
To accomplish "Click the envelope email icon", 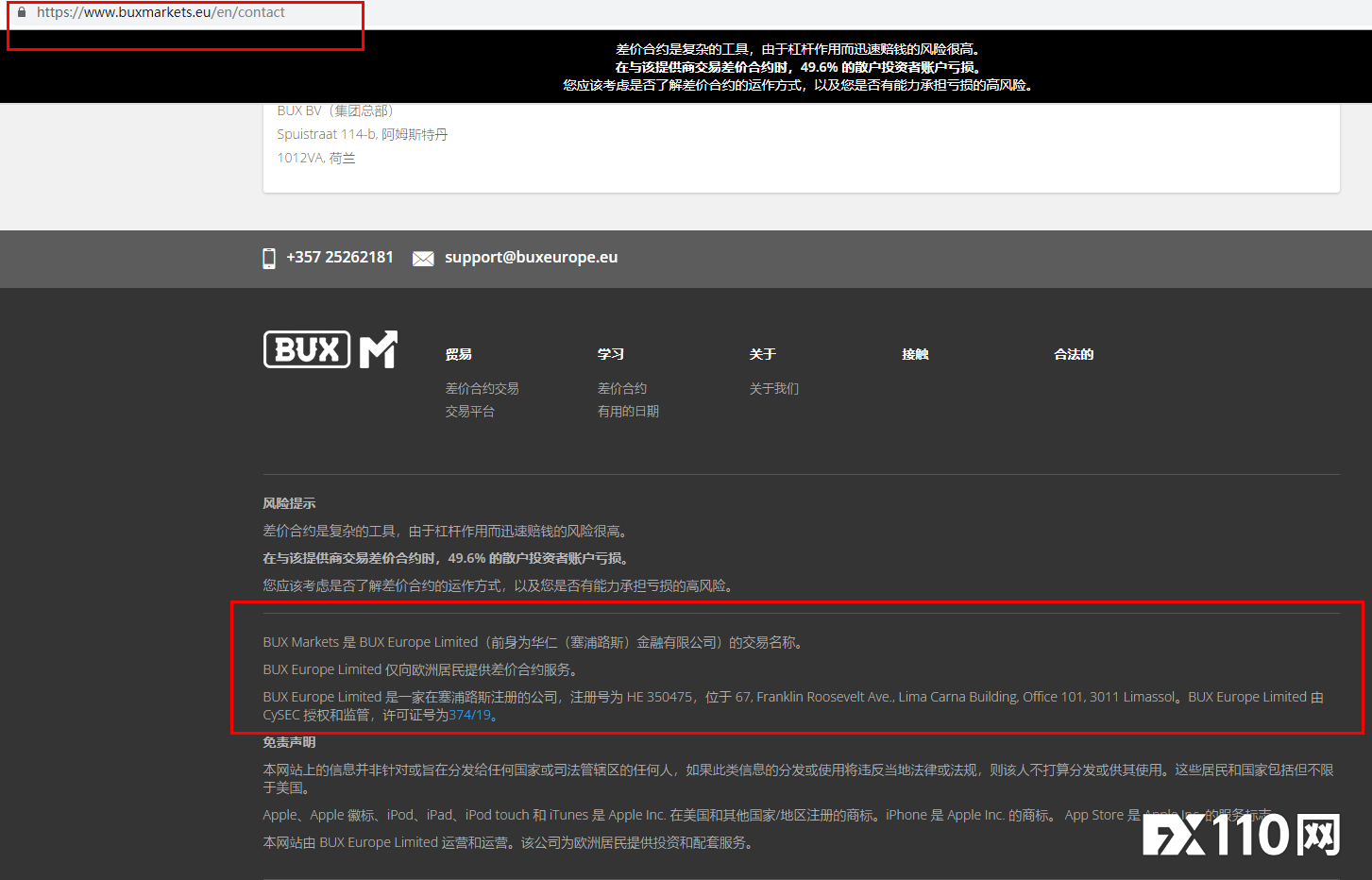I will tap(423, 259).
